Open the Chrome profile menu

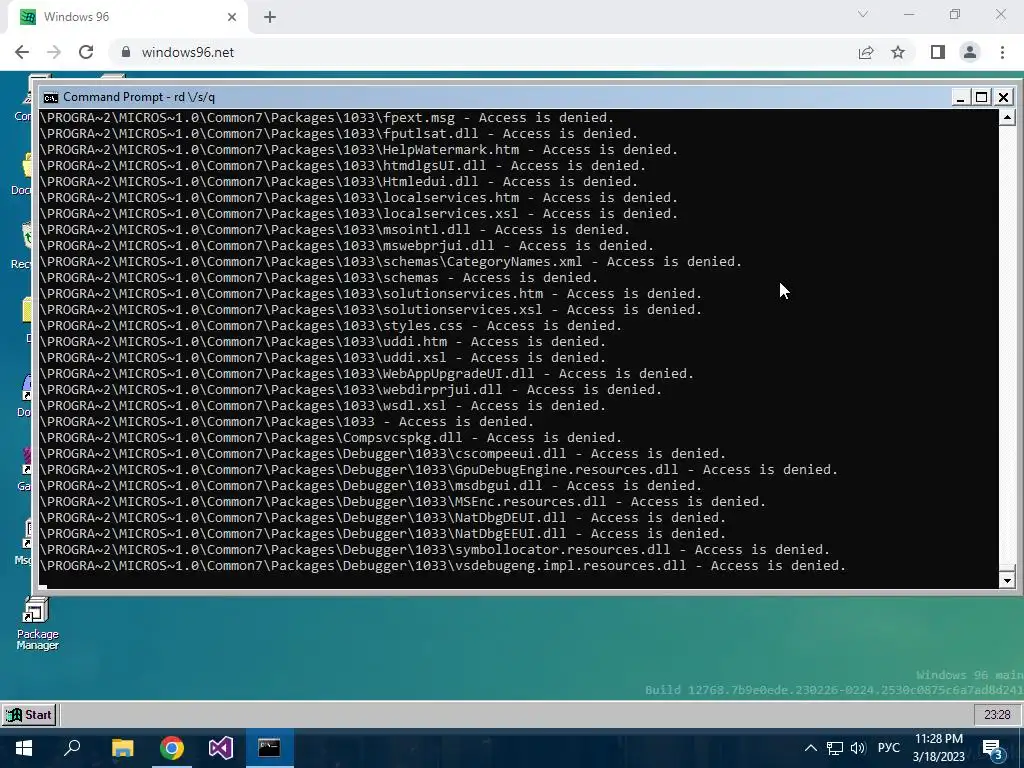click(970, 52)
